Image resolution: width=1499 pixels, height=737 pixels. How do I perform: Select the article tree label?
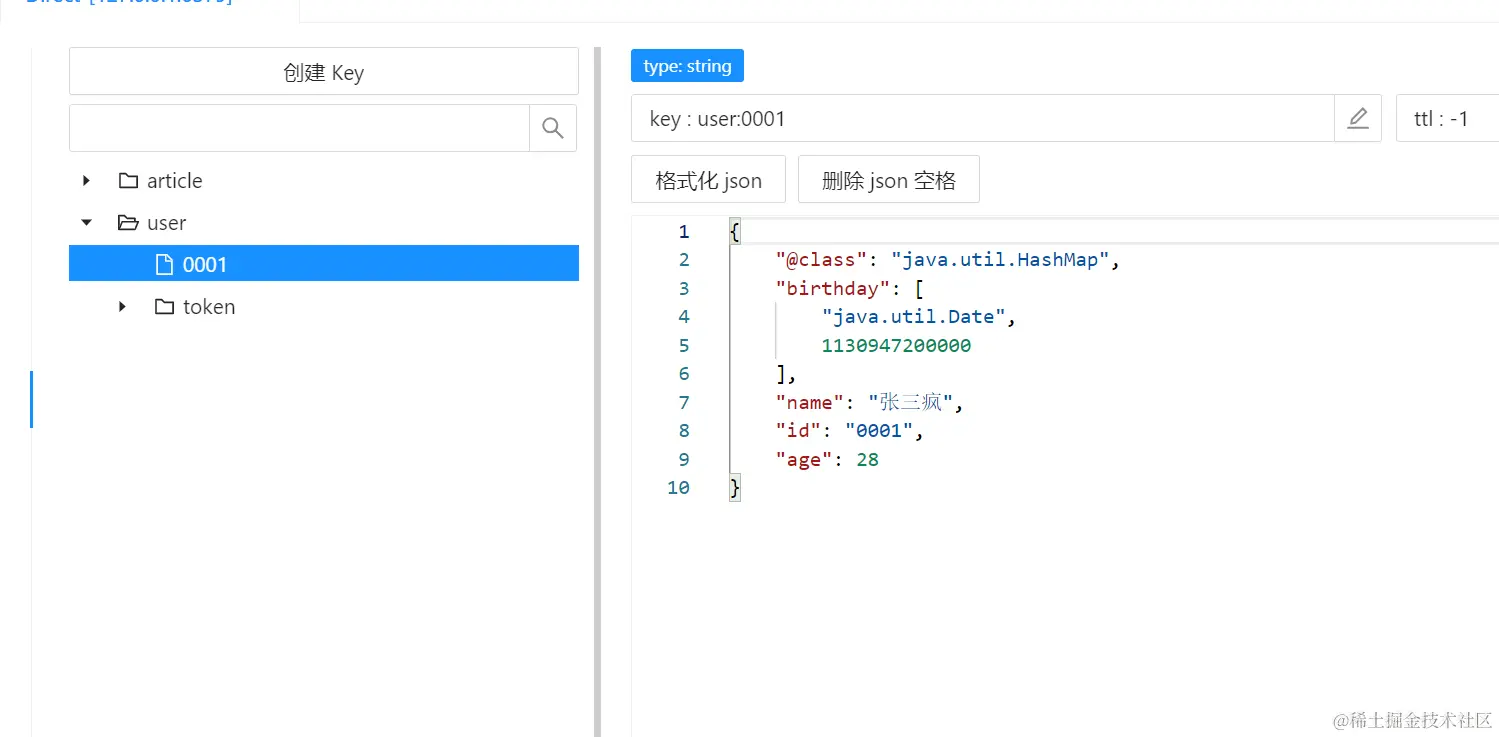175,181
